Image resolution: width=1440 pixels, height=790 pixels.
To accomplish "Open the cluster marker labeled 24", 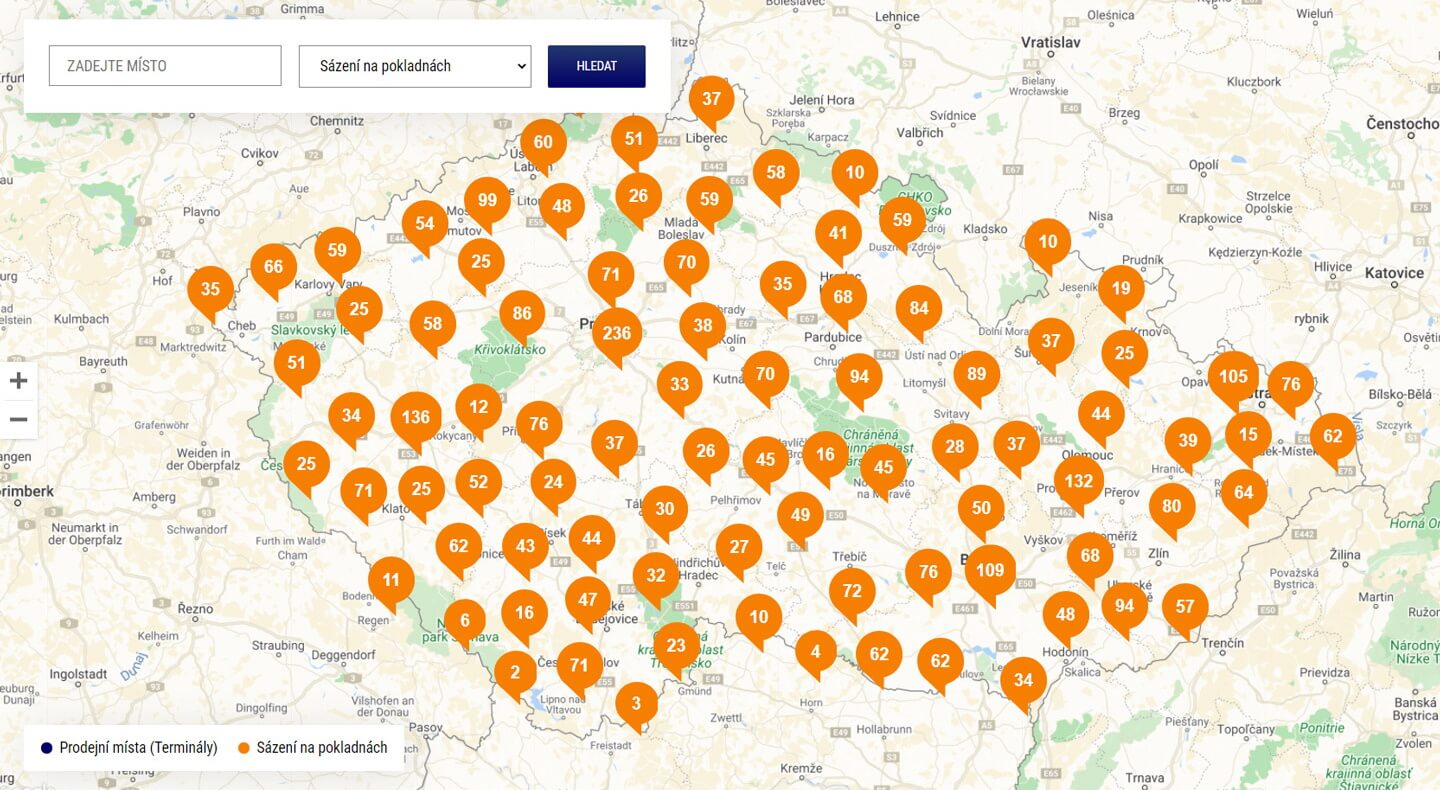I will [554, 482].
